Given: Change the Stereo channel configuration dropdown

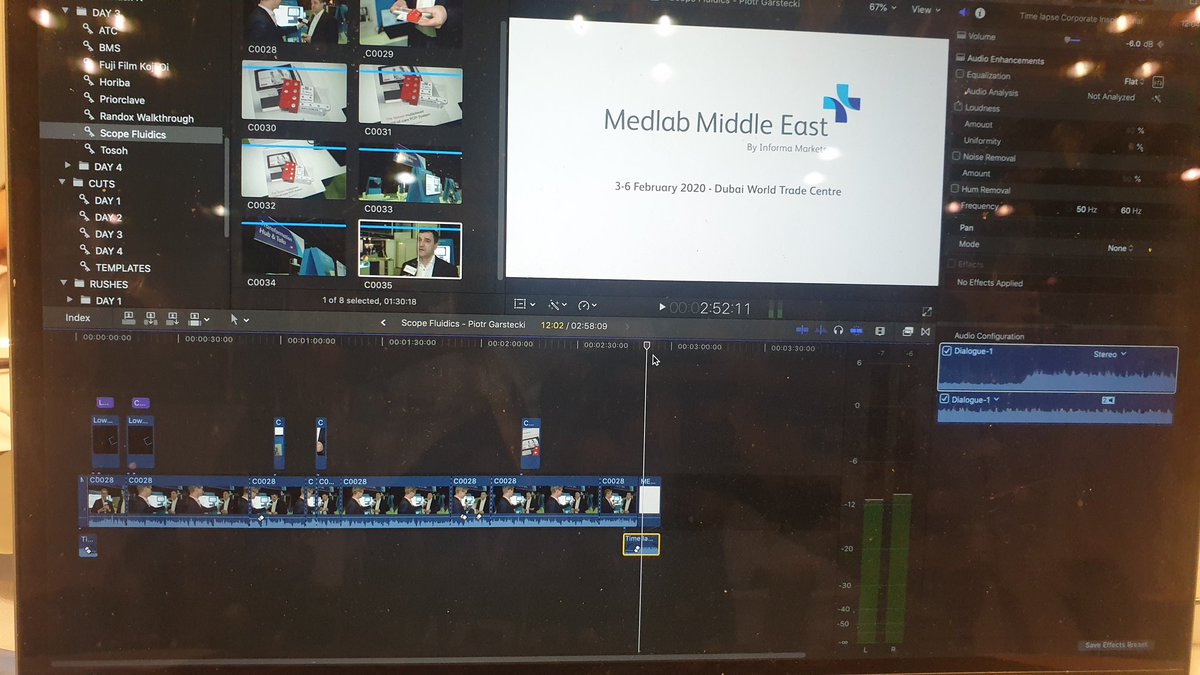Looking at the screenshot, I should pyautogui.click(x=1110, y=354).
